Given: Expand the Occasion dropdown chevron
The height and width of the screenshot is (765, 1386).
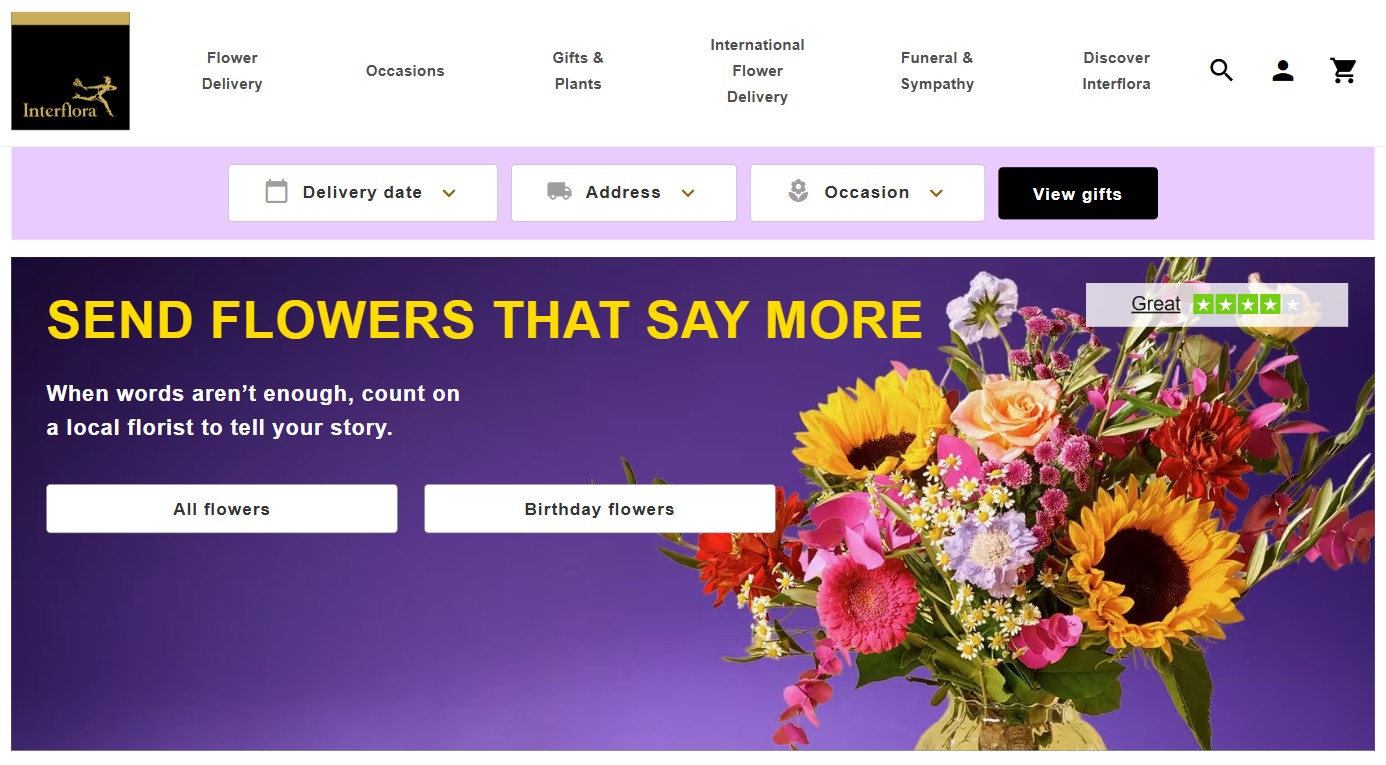Looking at the screenshot, I should click(x=936, y=193).
